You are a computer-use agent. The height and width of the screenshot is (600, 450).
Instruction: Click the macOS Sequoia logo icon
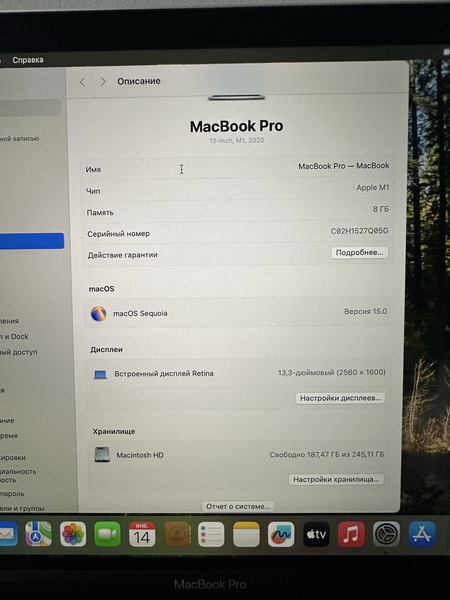tap(99, 313)
